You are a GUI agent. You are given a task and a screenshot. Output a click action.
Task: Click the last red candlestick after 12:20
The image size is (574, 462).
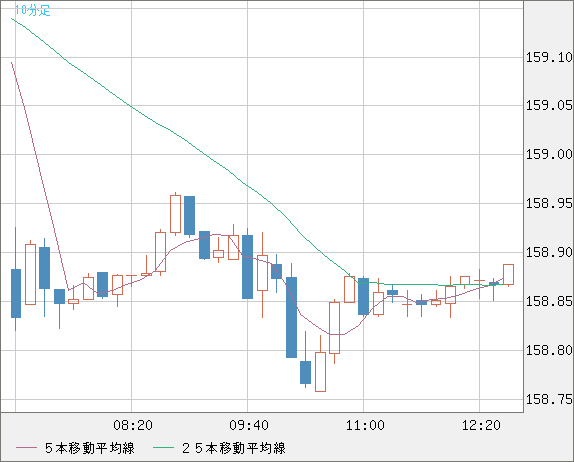coord(508,275)
